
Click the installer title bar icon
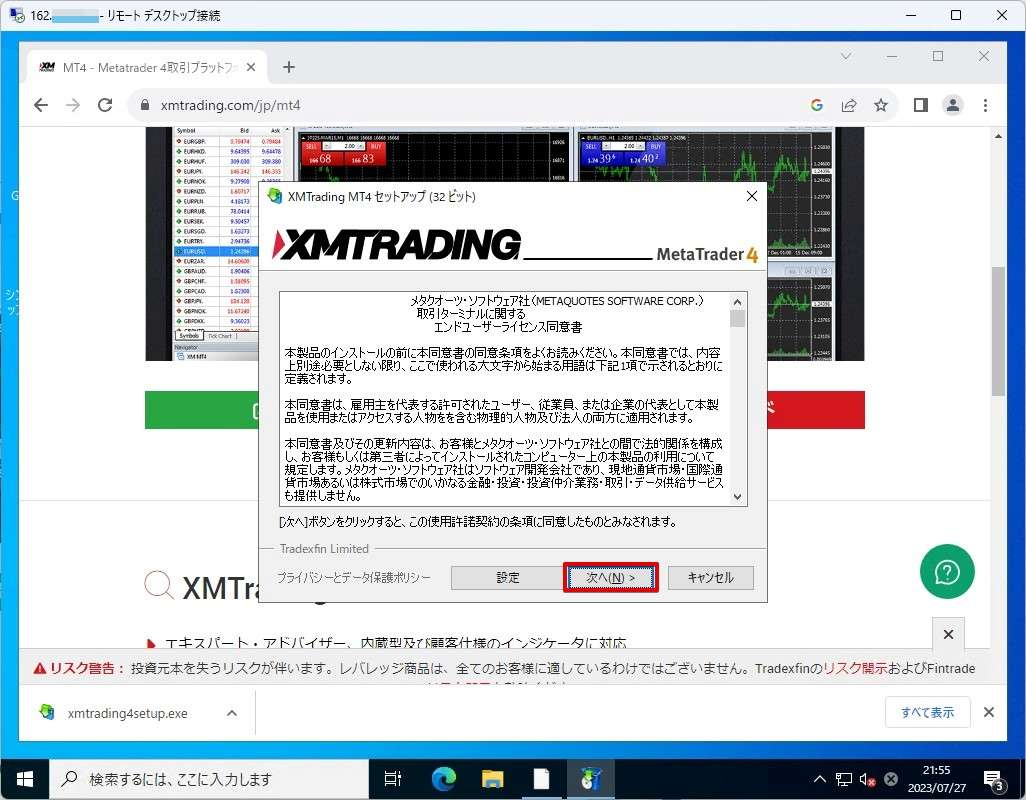pyautogui.click(x=275, y=196)
